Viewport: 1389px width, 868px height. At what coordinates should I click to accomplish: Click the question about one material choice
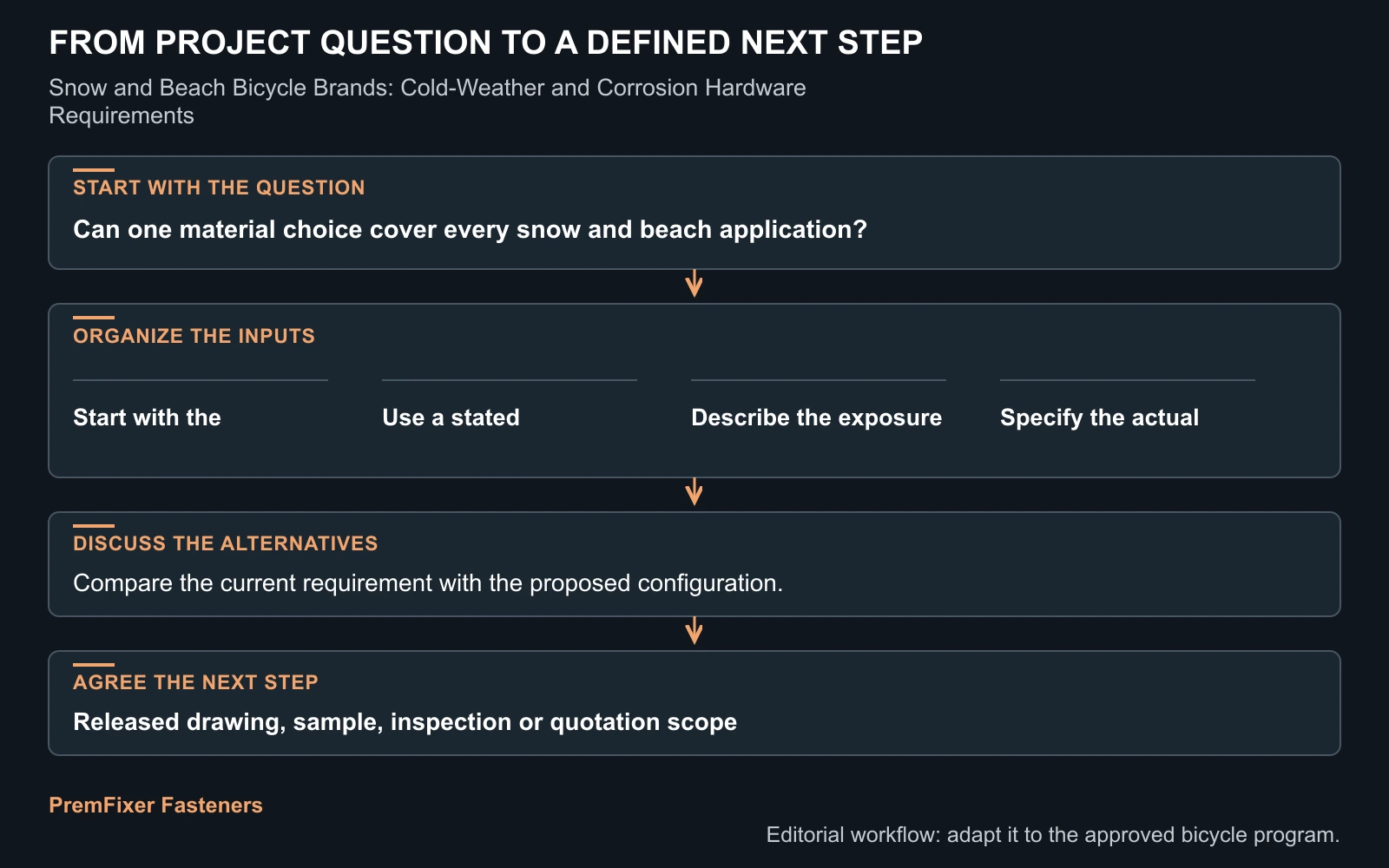470,229
